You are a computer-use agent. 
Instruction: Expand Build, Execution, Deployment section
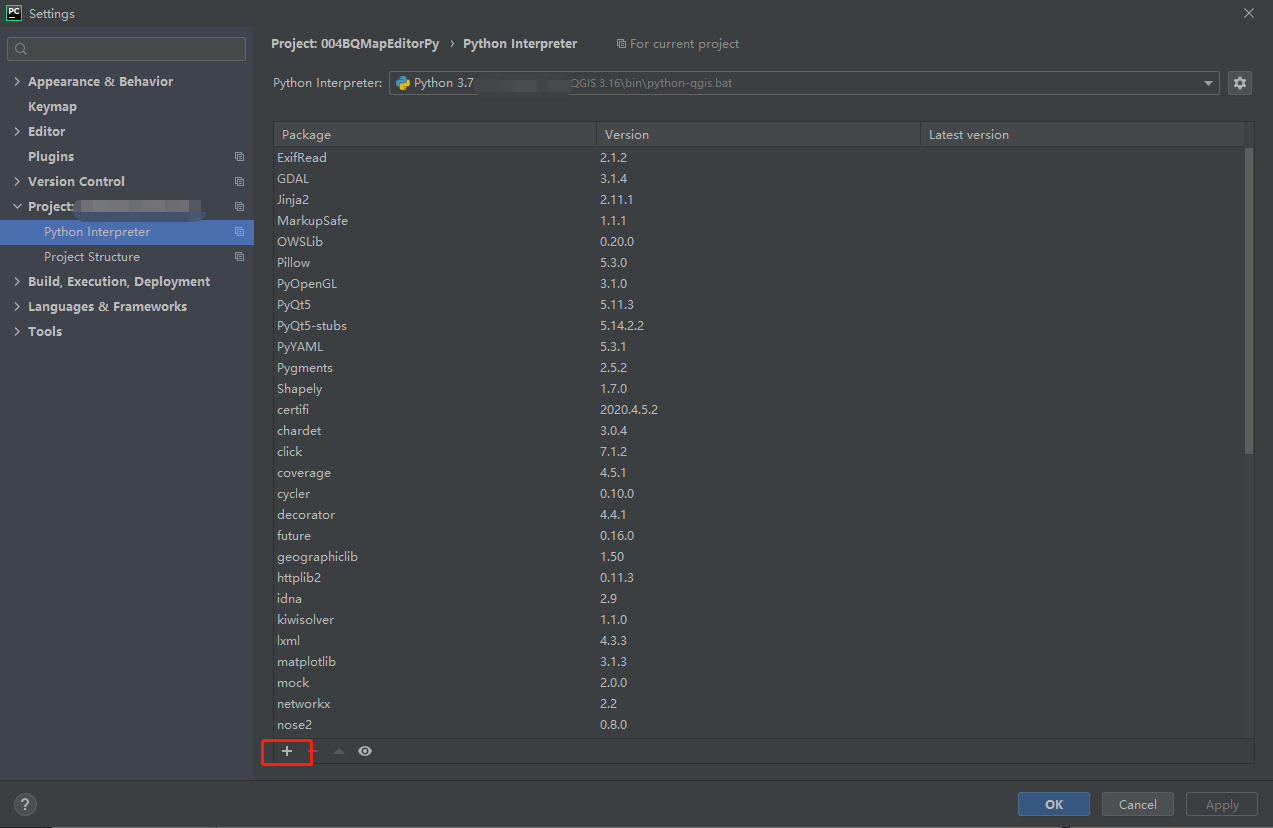17,282
